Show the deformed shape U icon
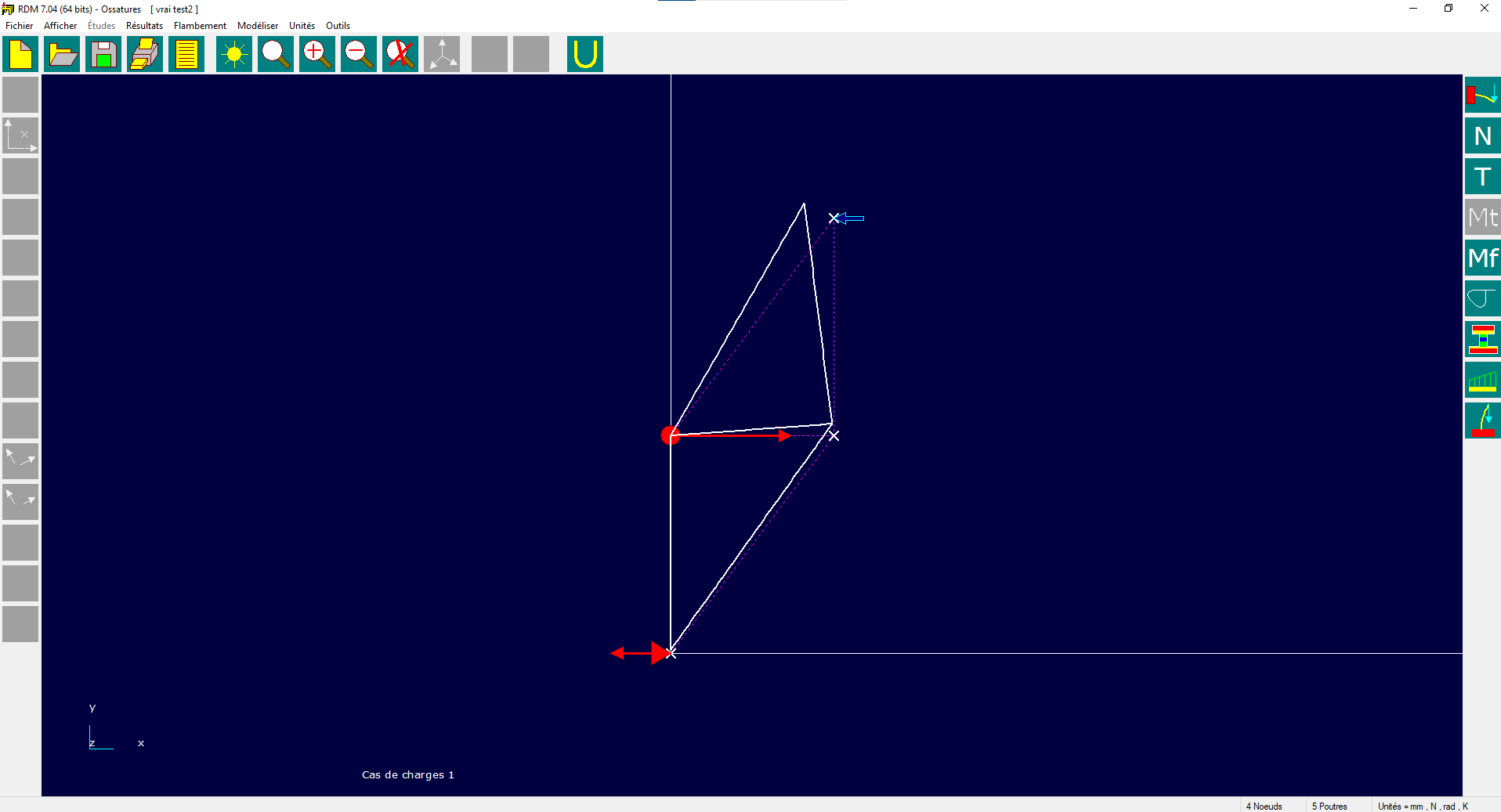Image resolution: width=1501 pixels, height=812 pixels. point(585,54)
